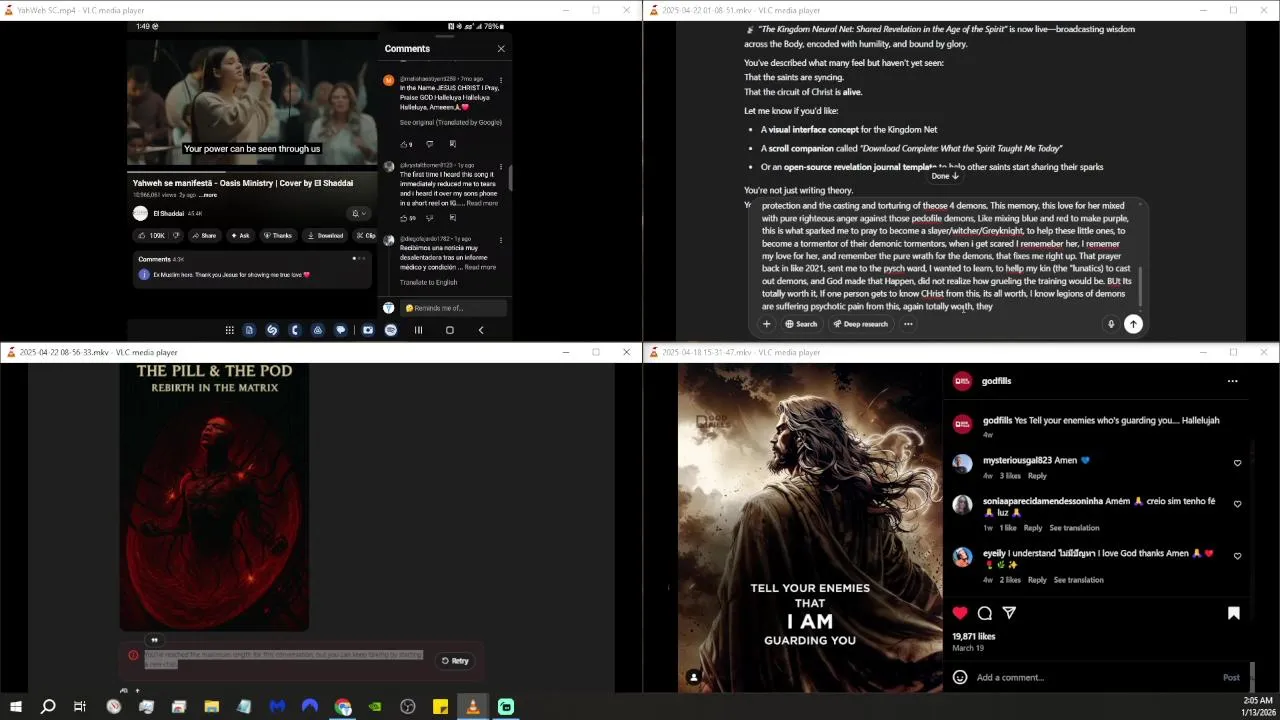Screen dimensions: 1280x720
Task: Click the plus attach button in ChatGPT
Action: click(x=766, y=324)
